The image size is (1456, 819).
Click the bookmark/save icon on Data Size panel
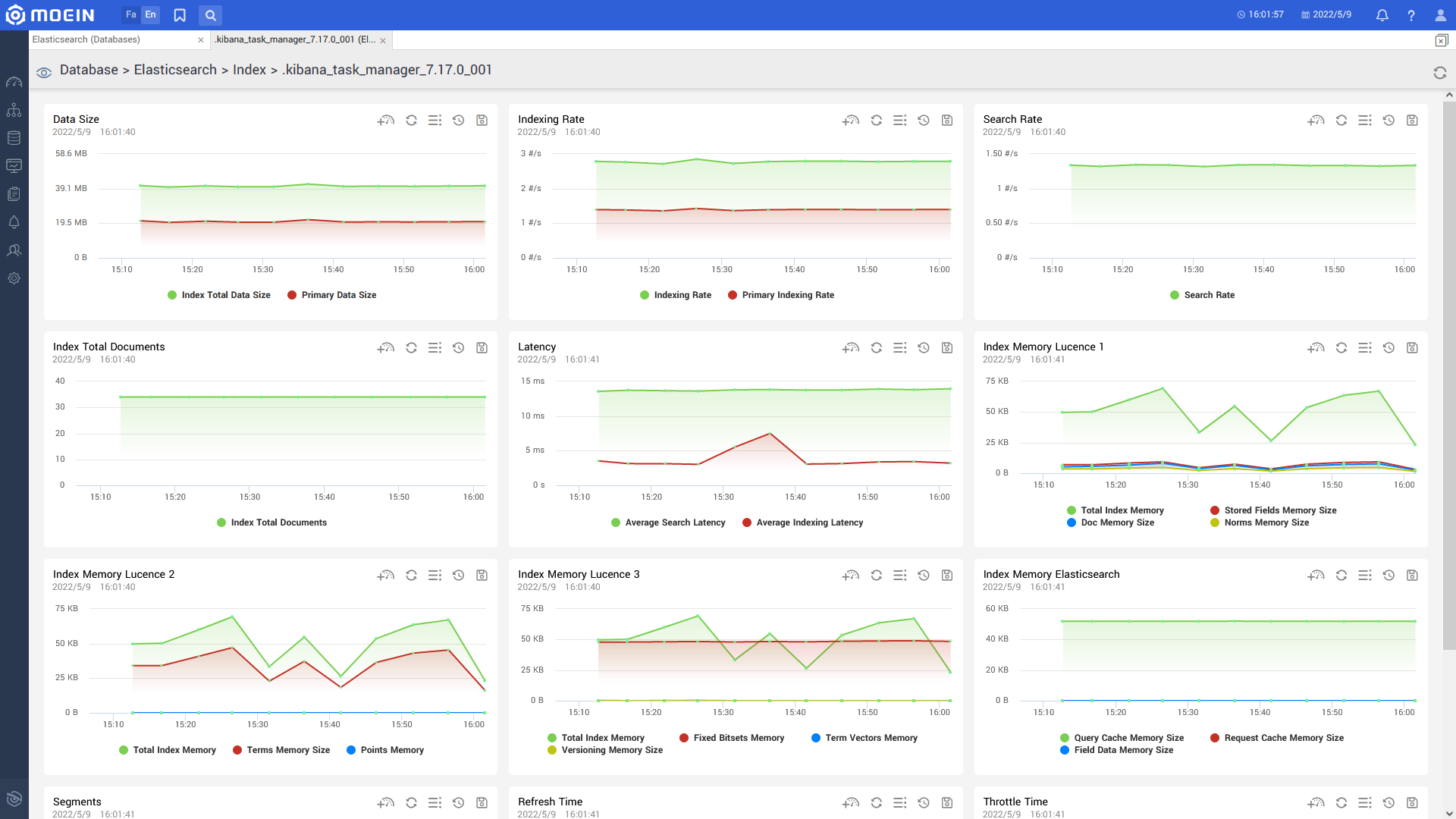tap(481, 120)
